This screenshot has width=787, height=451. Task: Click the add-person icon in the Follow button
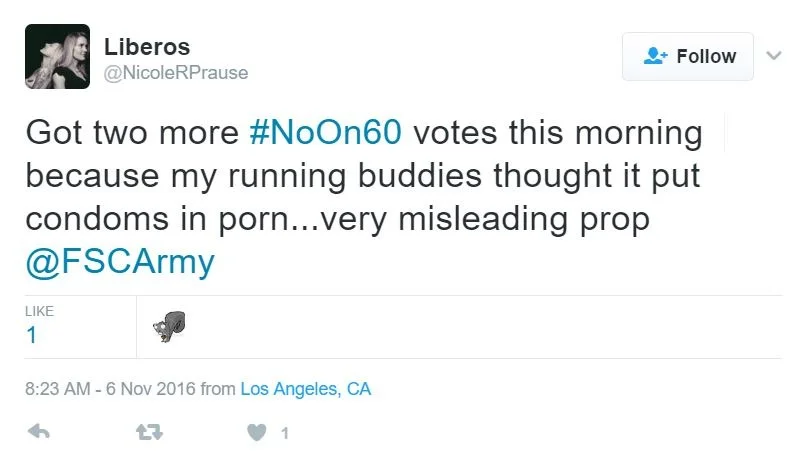655,56
